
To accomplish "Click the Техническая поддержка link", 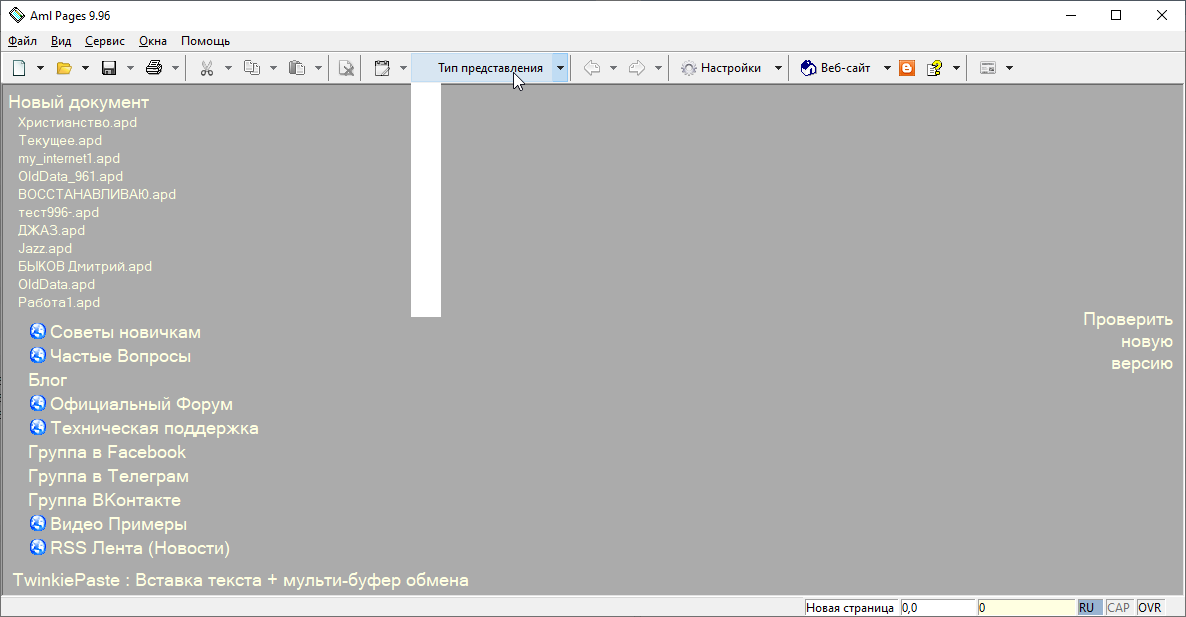I will pos(154,428).
